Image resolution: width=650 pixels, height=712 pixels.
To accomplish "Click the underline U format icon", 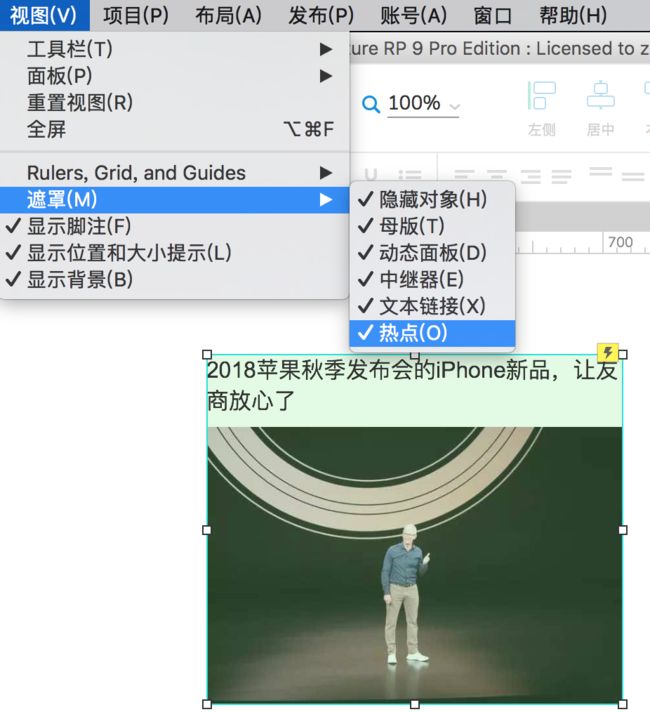I will pyautogui.click(x=371, y=175).
